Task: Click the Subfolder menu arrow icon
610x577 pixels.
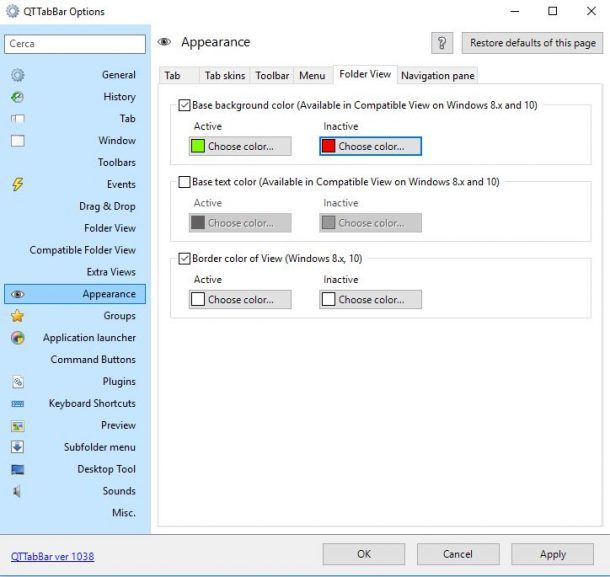Action: (18, 447)
